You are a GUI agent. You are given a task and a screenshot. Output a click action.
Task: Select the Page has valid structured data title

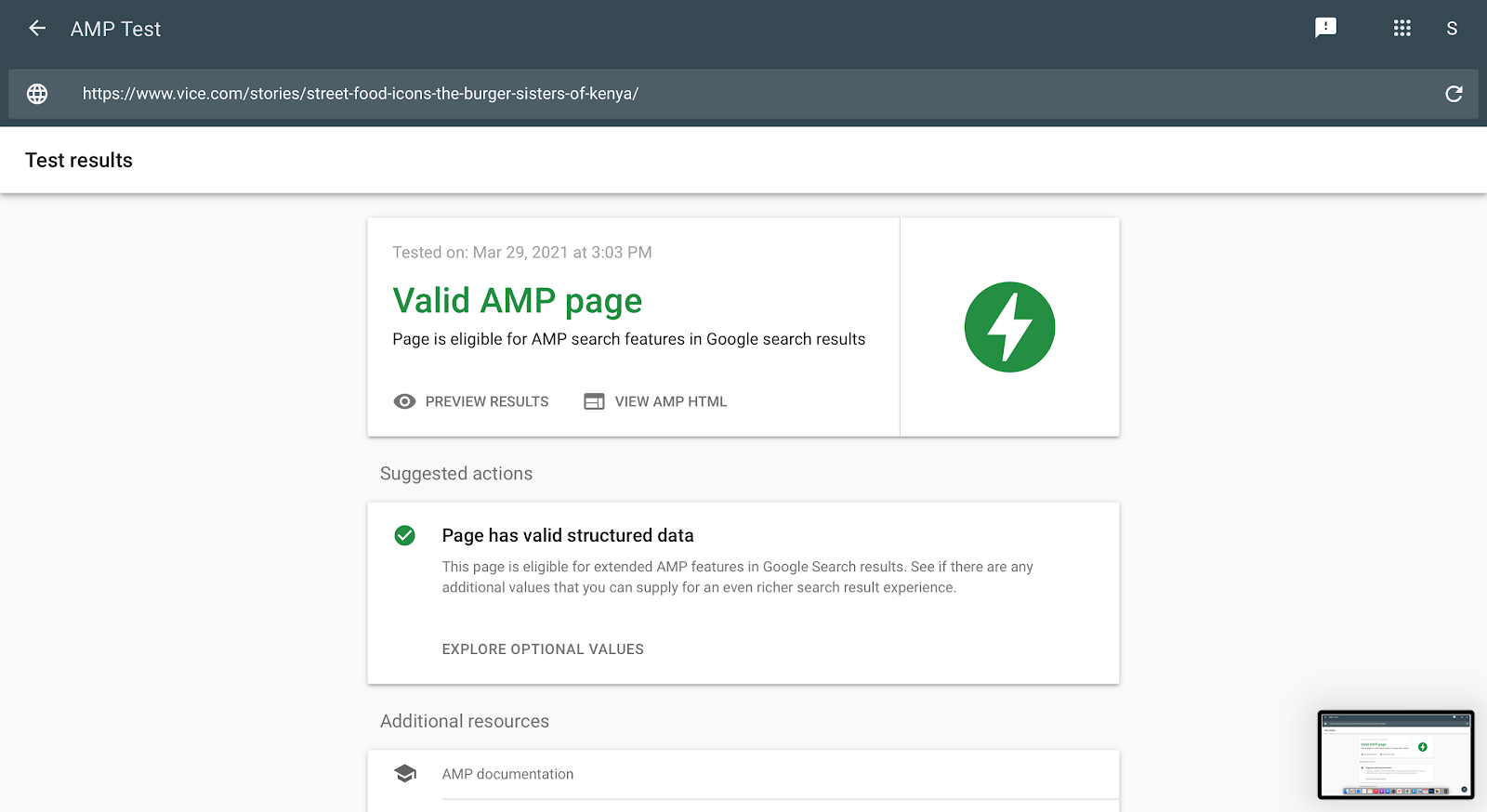pos(568,535)
